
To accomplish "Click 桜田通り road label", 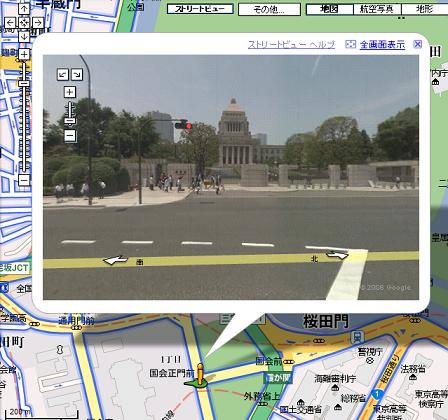I will tap(389, 369).
